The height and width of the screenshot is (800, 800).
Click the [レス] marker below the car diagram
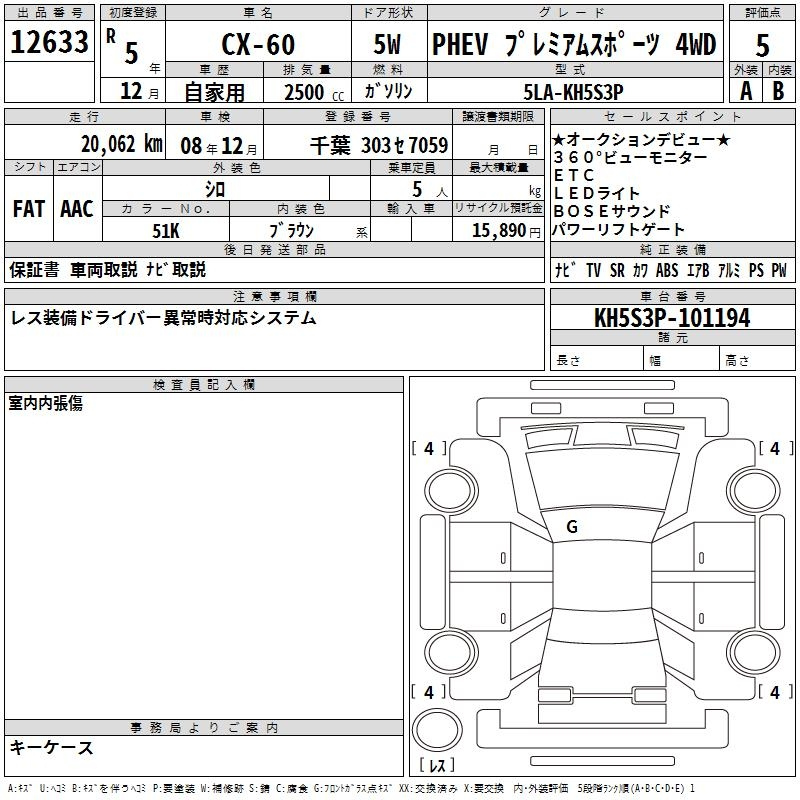(437, 767)
